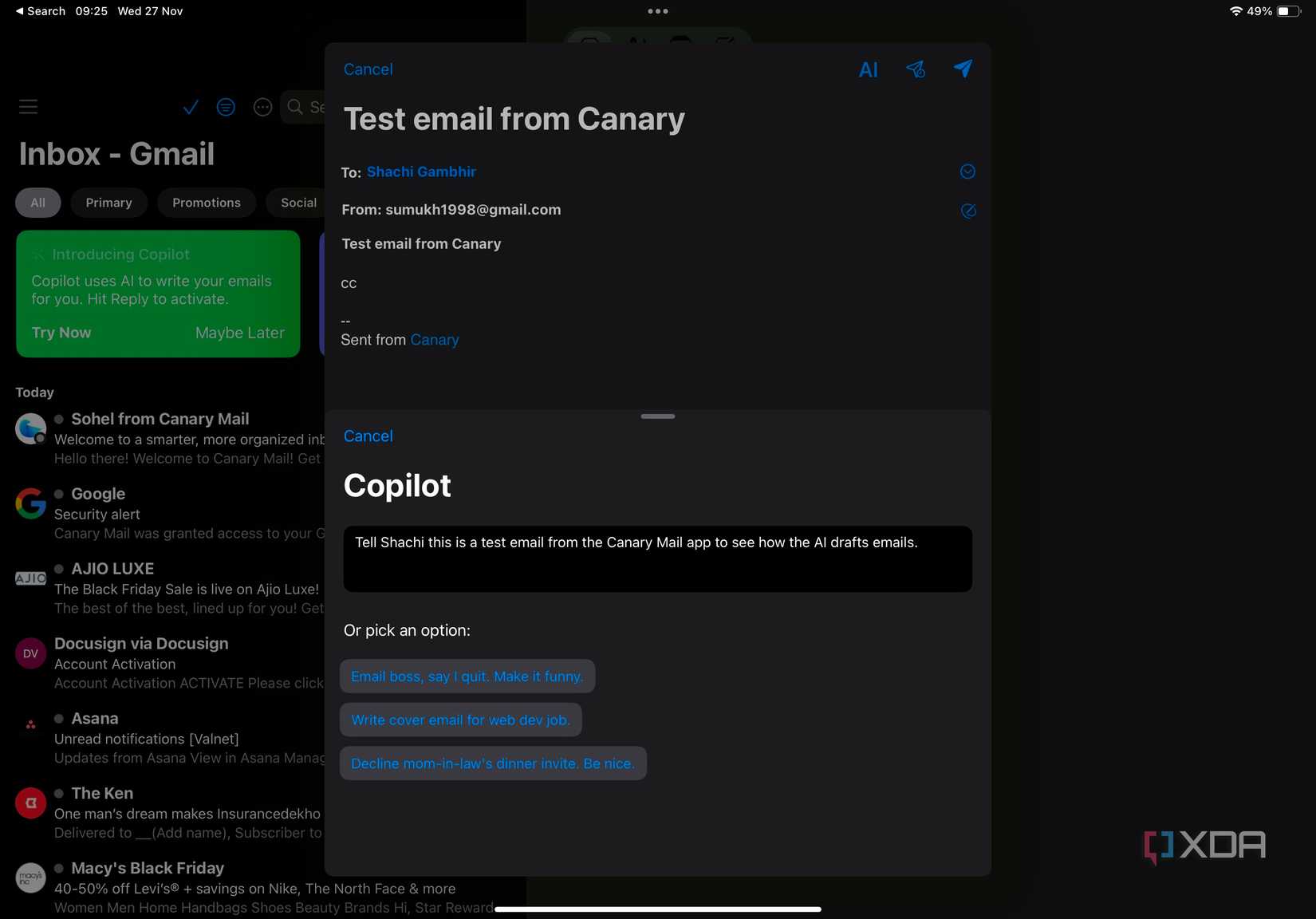The height and width of the screenshot is (919, 1316).
Task: Open the filter icon next to Inbox
Action: click(x=226, y=106)
